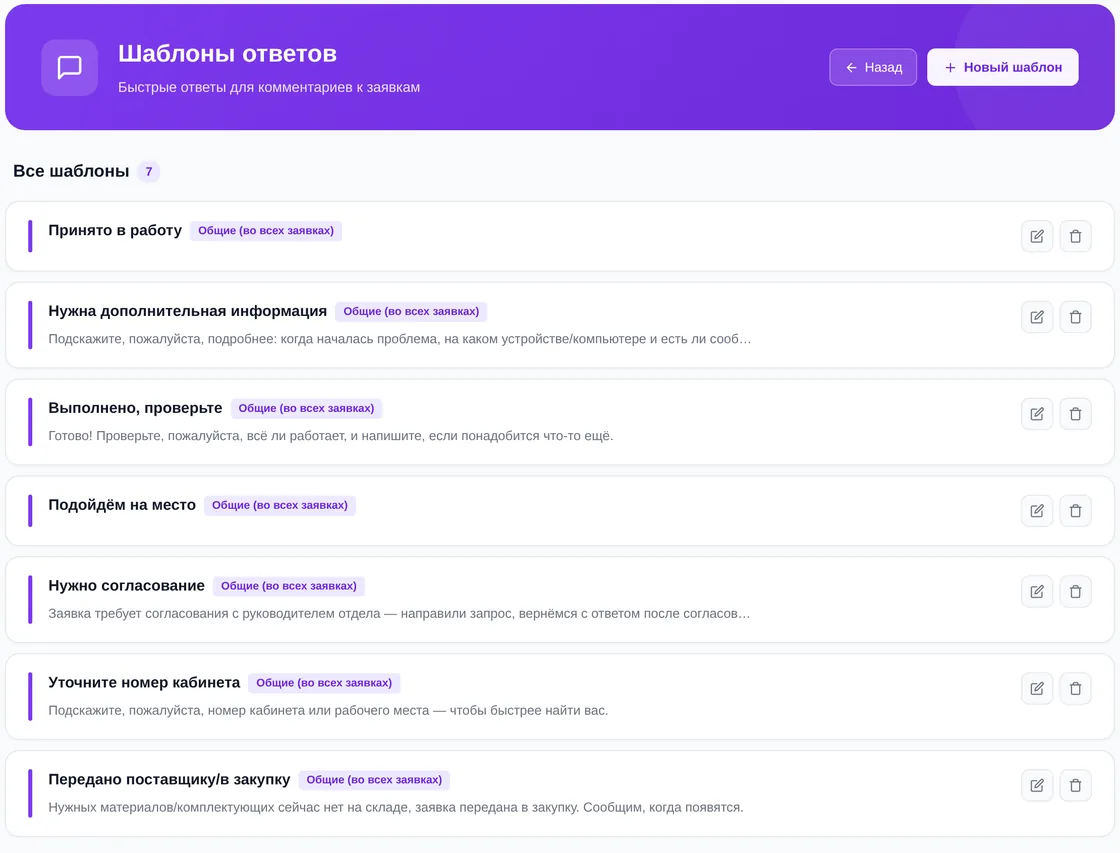Click the "Общие" badge next to "Выполнено, проверьте"

point(306,409)
